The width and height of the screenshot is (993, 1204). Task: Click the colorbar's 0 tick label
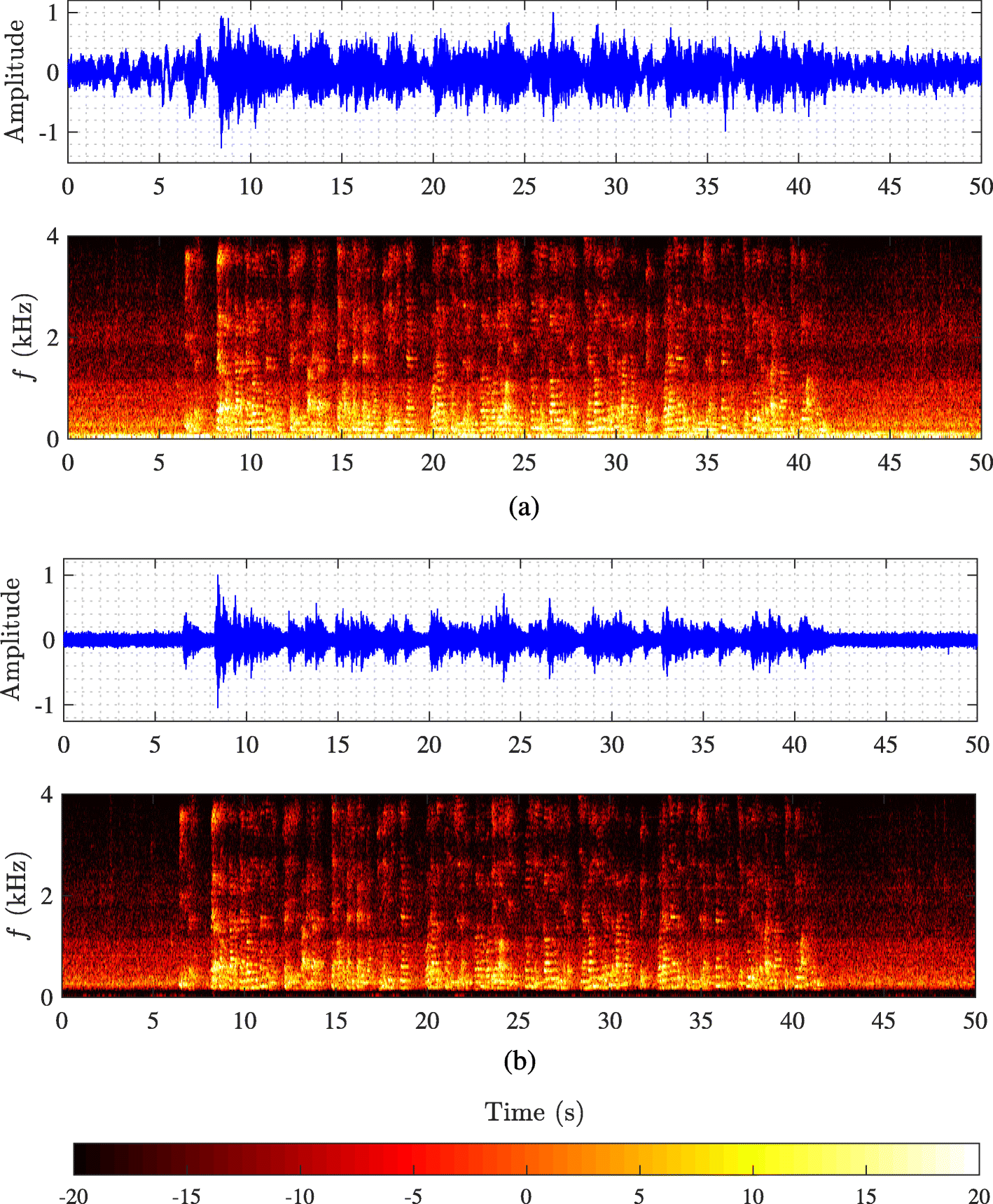(527, 1196)
